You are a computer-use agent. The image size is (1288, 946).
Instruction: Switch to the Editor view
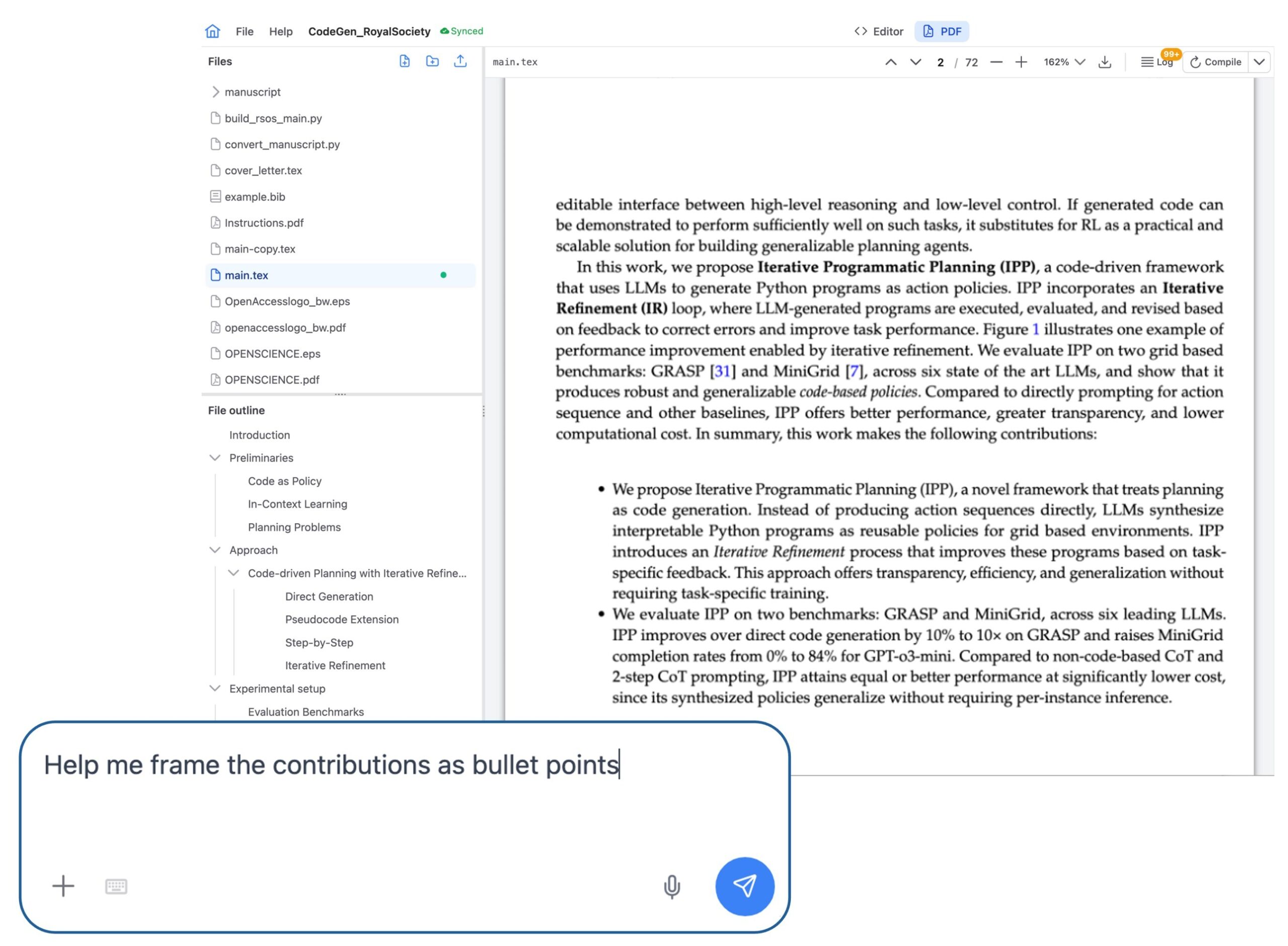[878, 32]
